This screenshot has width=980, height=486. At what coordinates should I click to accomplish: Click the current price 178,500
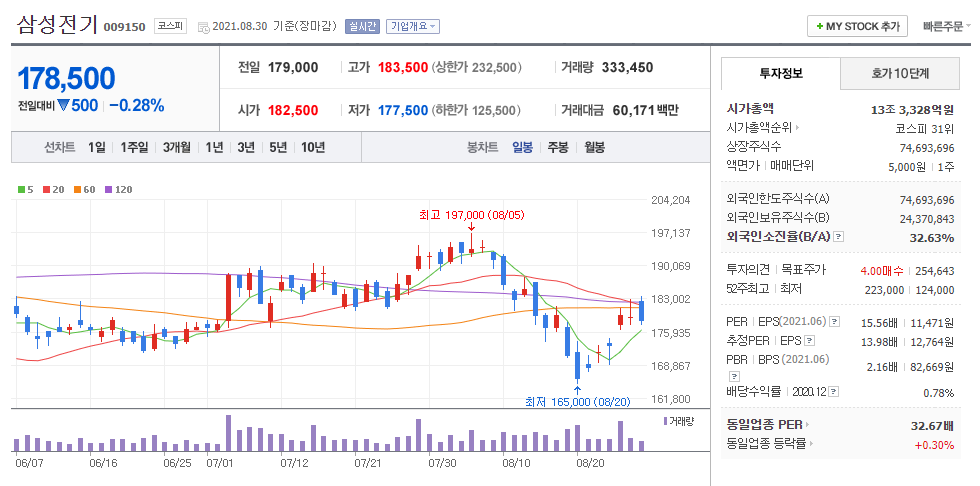tap(66, 78)
